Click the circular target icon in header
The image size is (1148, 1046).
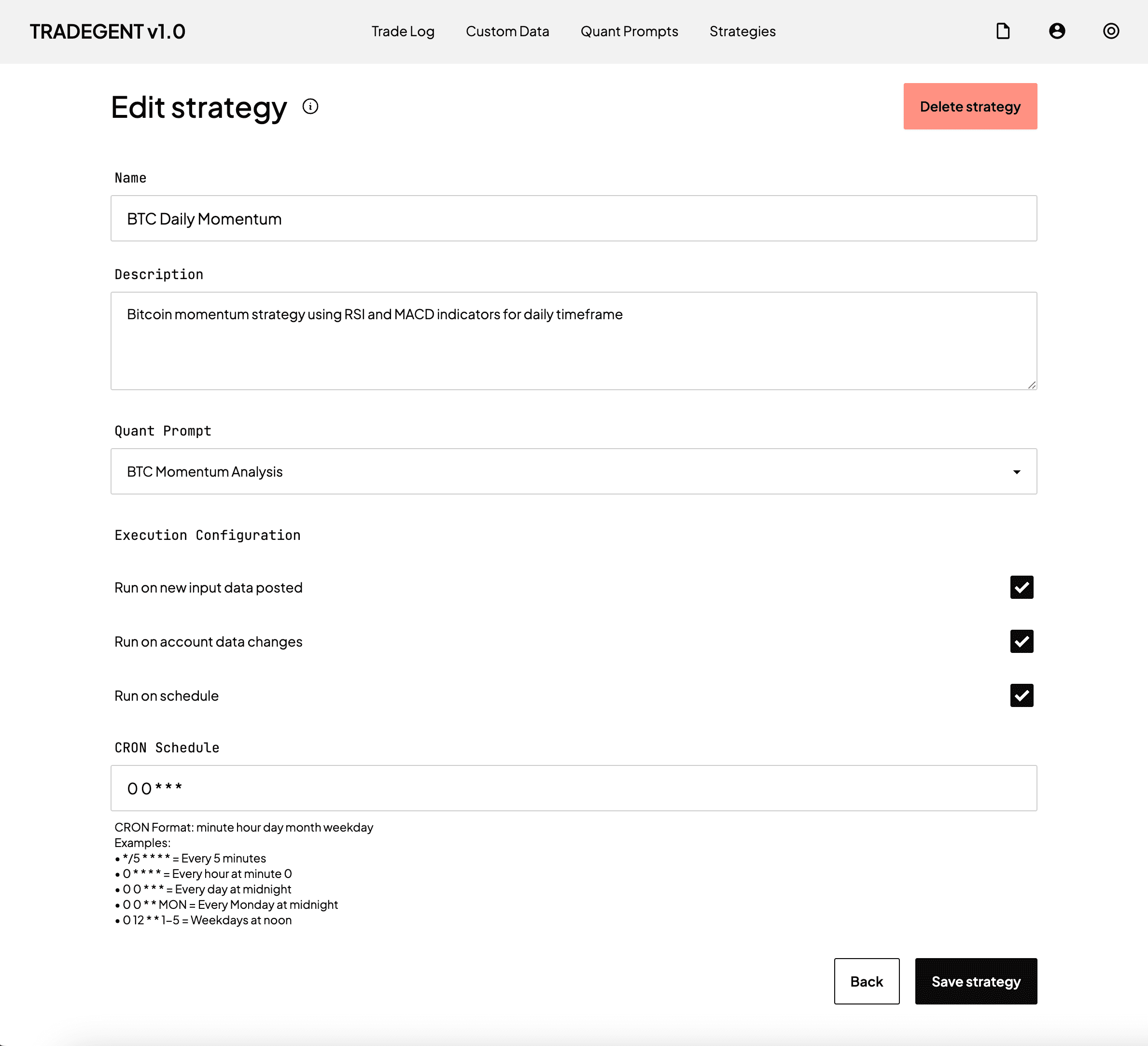(1110, 31)
